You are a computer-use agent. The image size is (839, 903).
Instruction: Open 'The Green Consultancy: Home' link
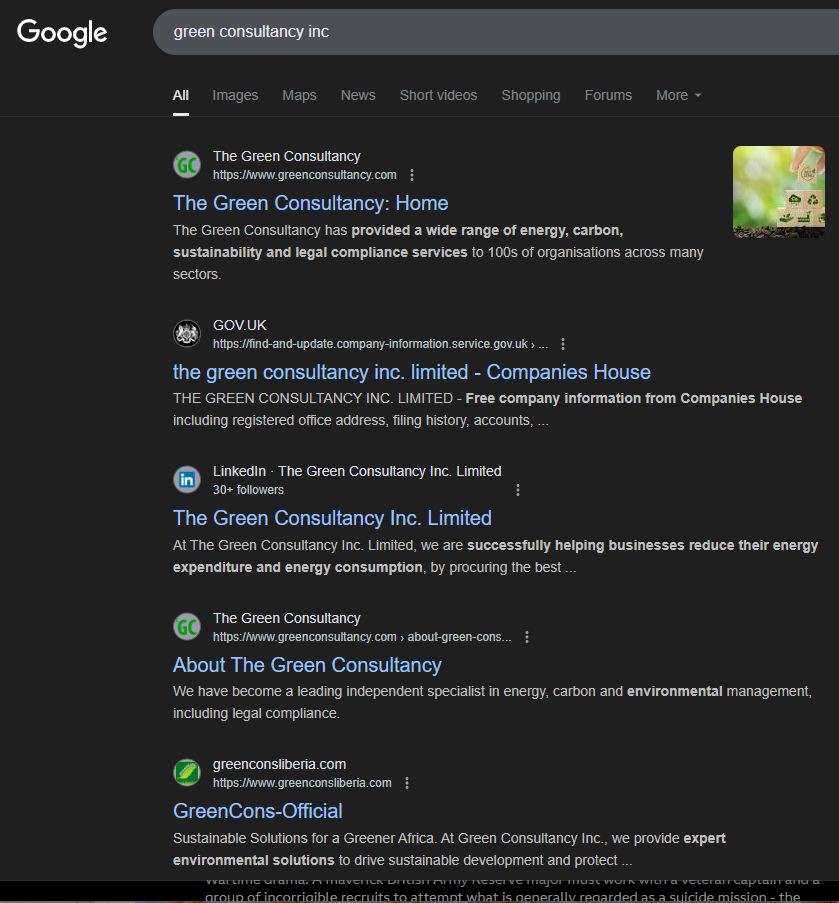click(310, 203)
